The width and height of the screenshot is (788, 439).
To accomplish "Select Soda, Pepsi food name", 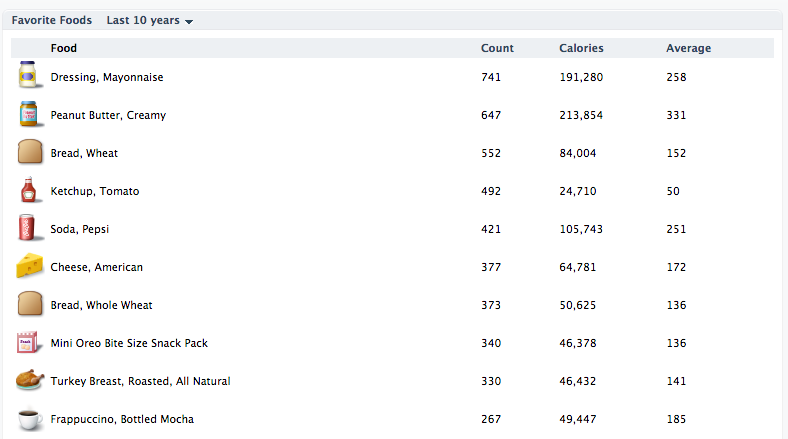I will click(x=79, y=229).
